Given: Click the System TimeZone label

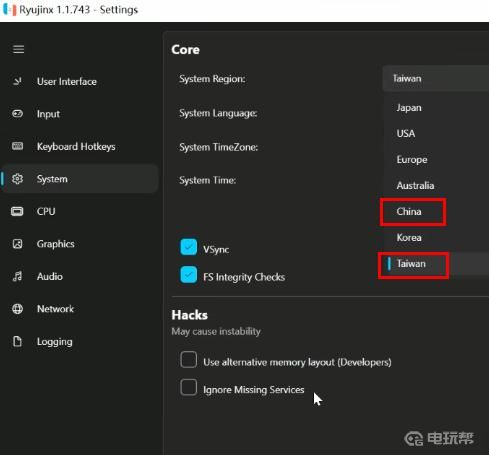Looking at the screenshot, I should (218, 147).
